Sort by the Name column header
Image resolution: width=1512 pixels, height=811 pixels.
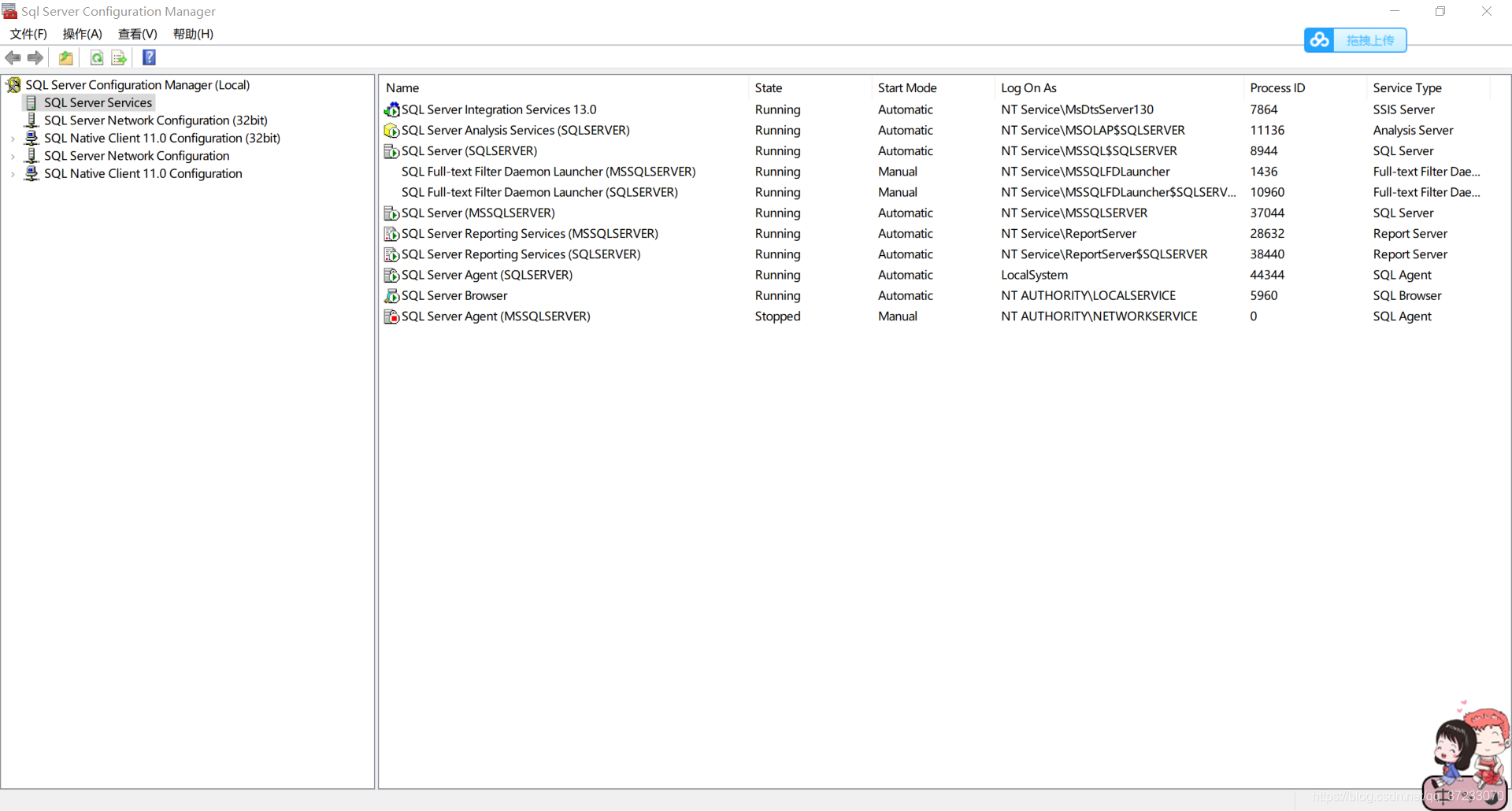pos(565,88)
